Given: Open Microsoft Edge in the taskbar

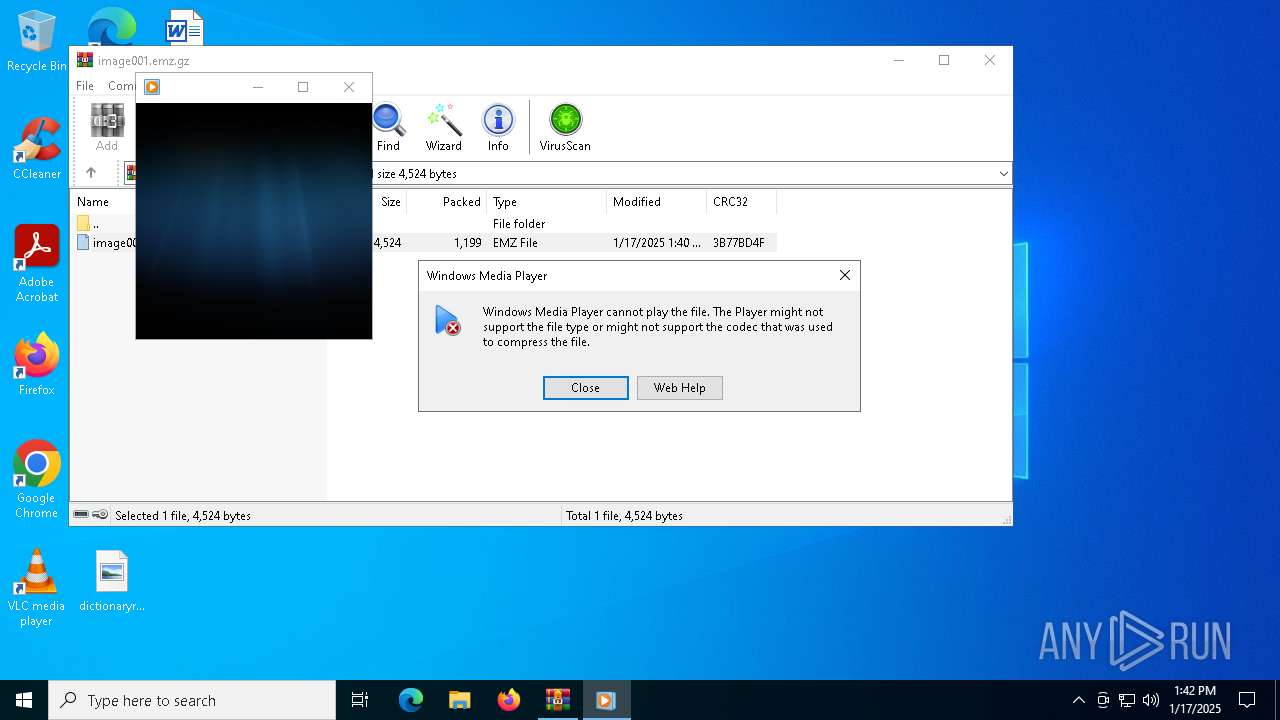Looking at the screenshot, I should pos(411,700).
